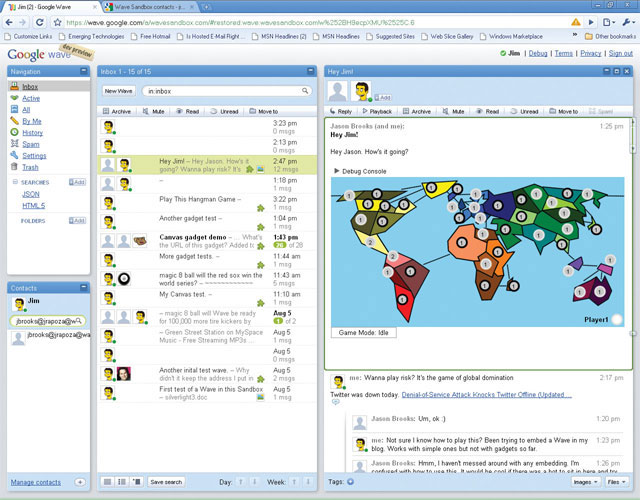Open the Active waves view
640x500 pixels.
coord(31,98)
